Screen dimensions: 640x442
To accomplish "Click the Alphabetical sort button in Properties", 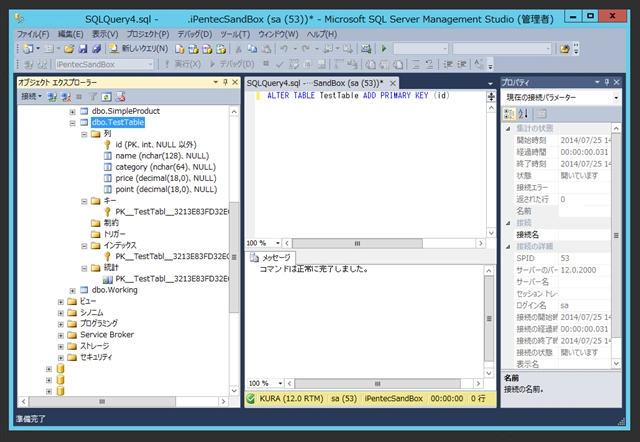I will tap(523, 114).
